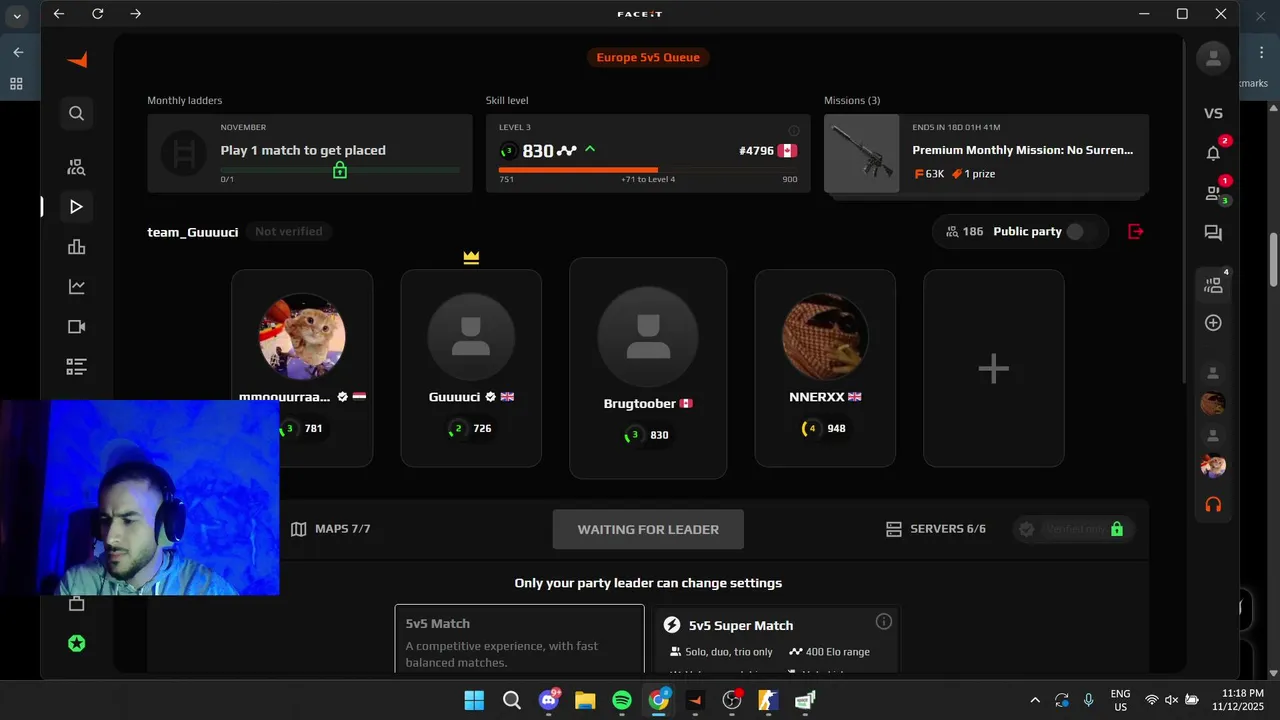1280x720 pixels.
Task: Select the Play triangle icon in sidebar
Action: click(x=76, y=207)
